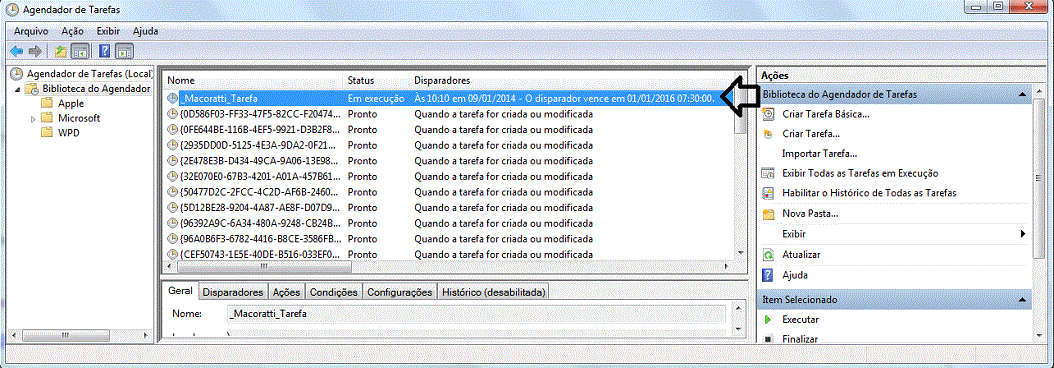1054x368 pixels.
Task: Click the Microsoft folder icon in tree
Action: tap(46, 118)
